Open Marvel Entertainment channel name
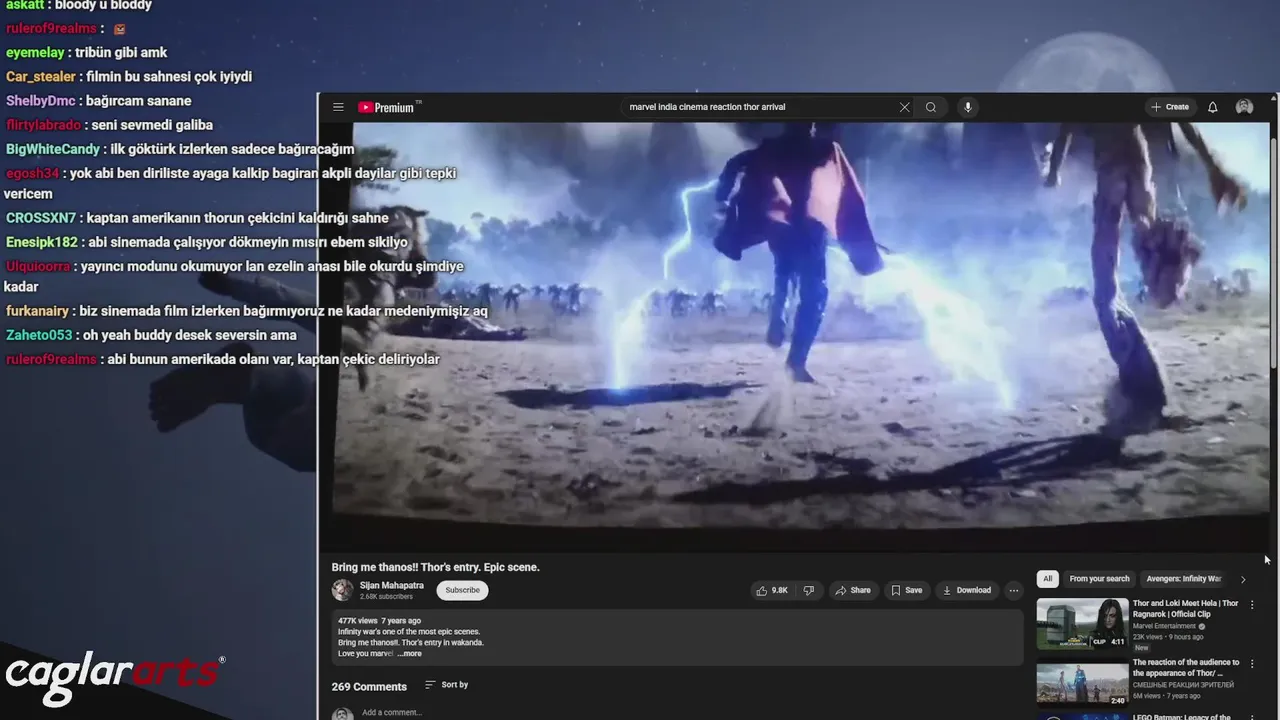 (x=1164, y=626)
